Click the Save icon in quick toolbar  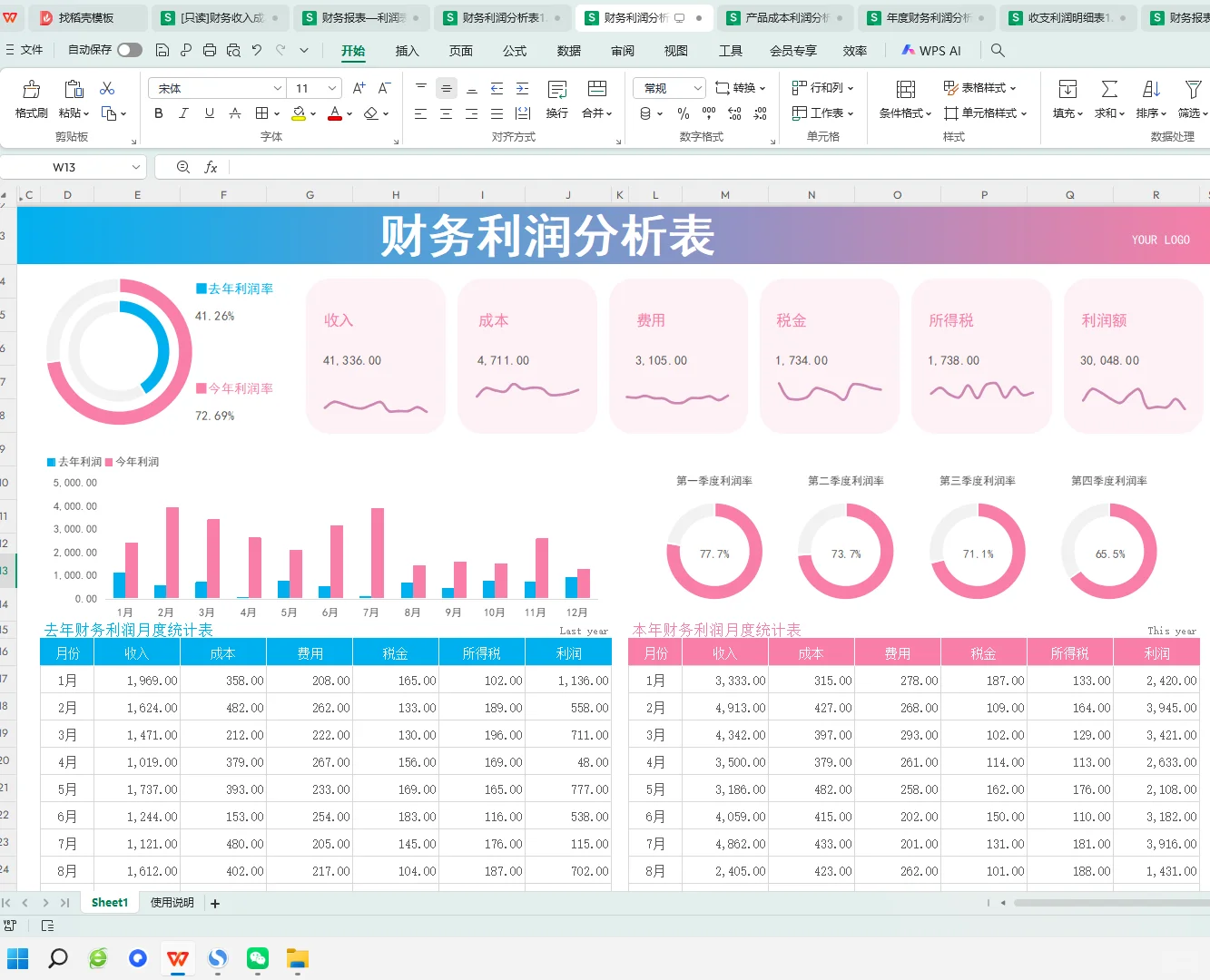(162, 51)
